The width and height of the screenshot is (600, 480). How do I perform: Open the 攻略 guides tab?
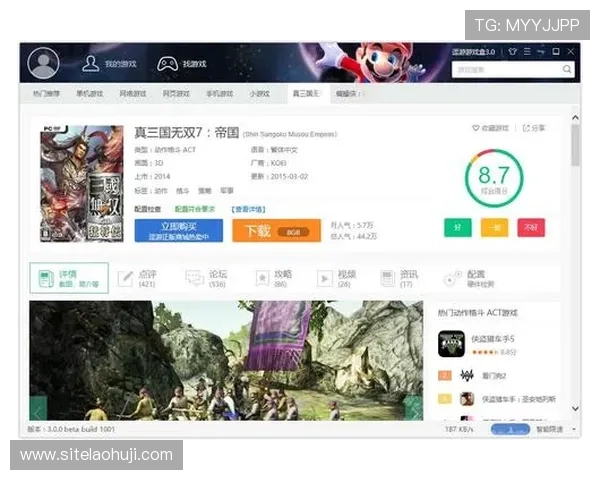[274, 278]
